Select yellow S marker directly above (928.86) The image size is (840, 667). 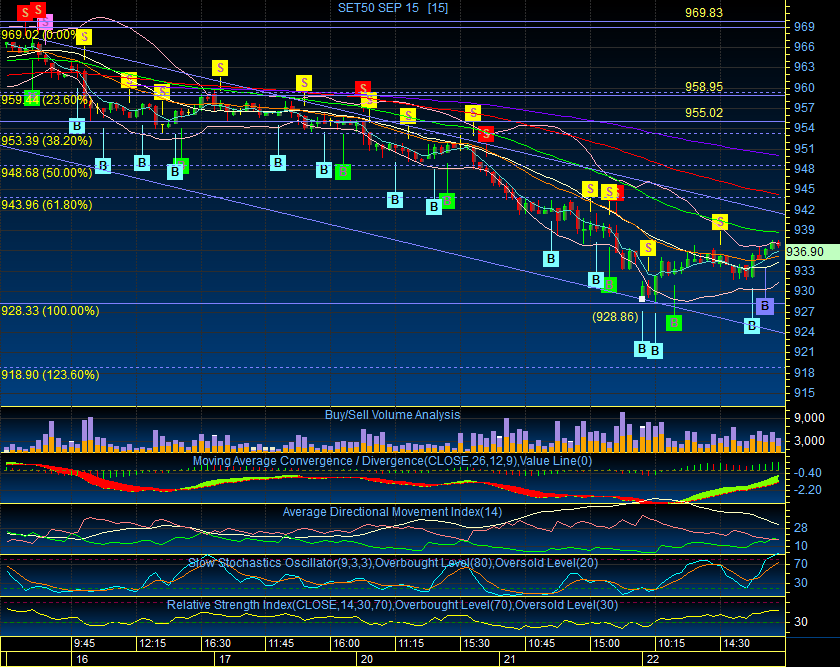648,248
